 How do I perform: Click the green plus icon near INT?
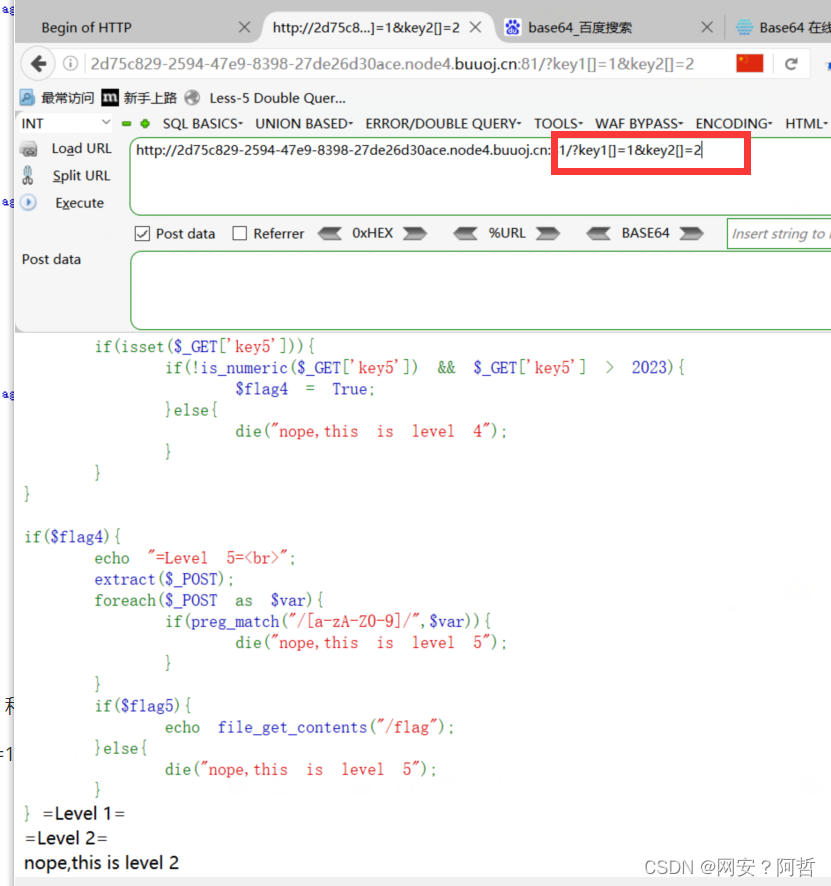pos(143,122)
